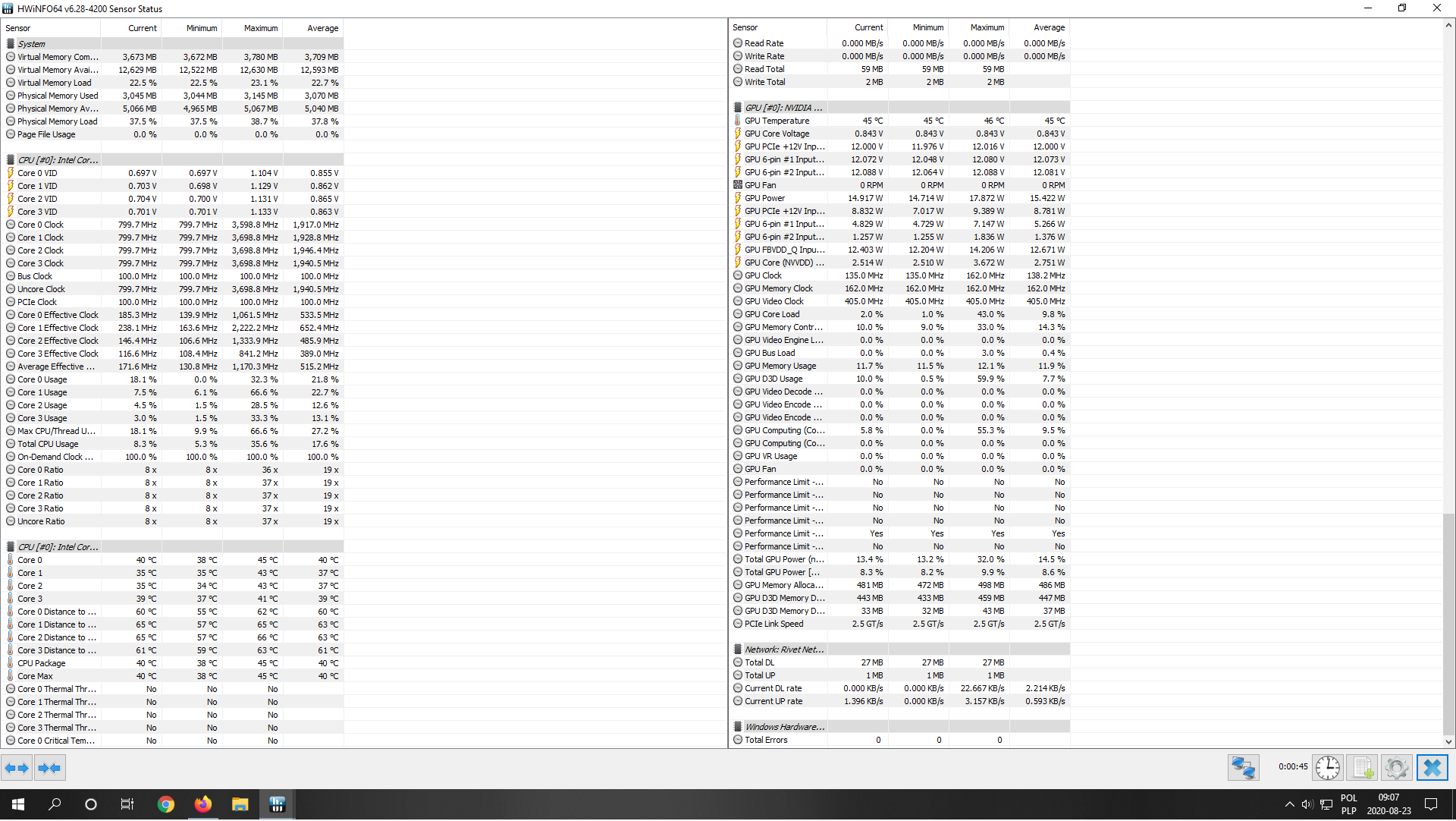The height and width of the screenshot is (821, 1456).
Task: Click the left pane Average column header
Action: tap(313, 28)
